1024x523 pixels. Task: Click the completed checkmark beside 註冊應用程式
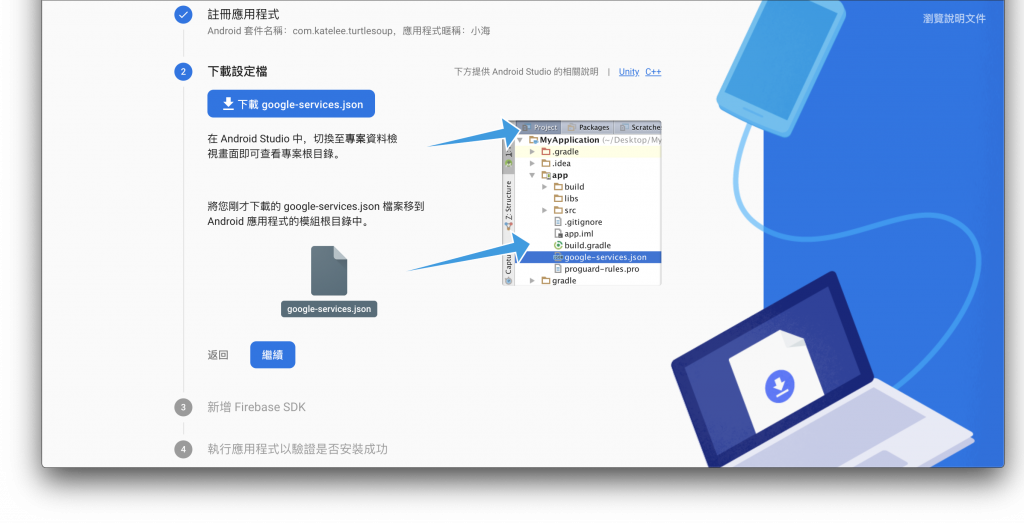tap(184, 14)
